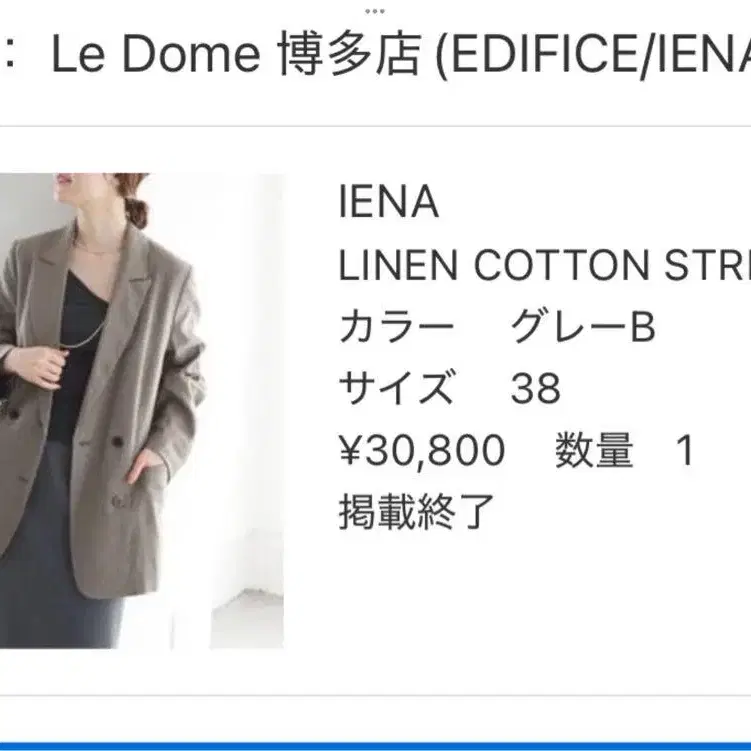Click the 掲載終了 status text
Viewport: 751px width, 751px height.
point(417,512)
